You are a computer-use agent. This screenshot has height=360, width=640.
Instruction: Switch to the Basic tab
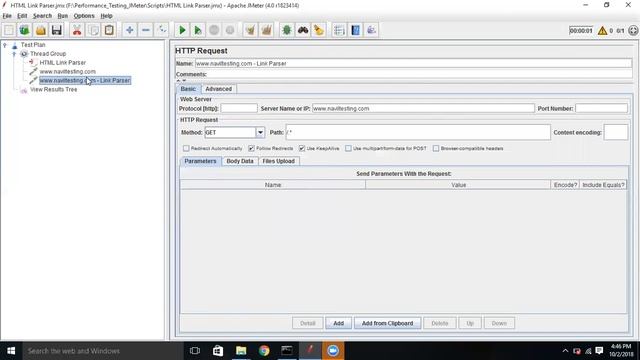(188, 89)
